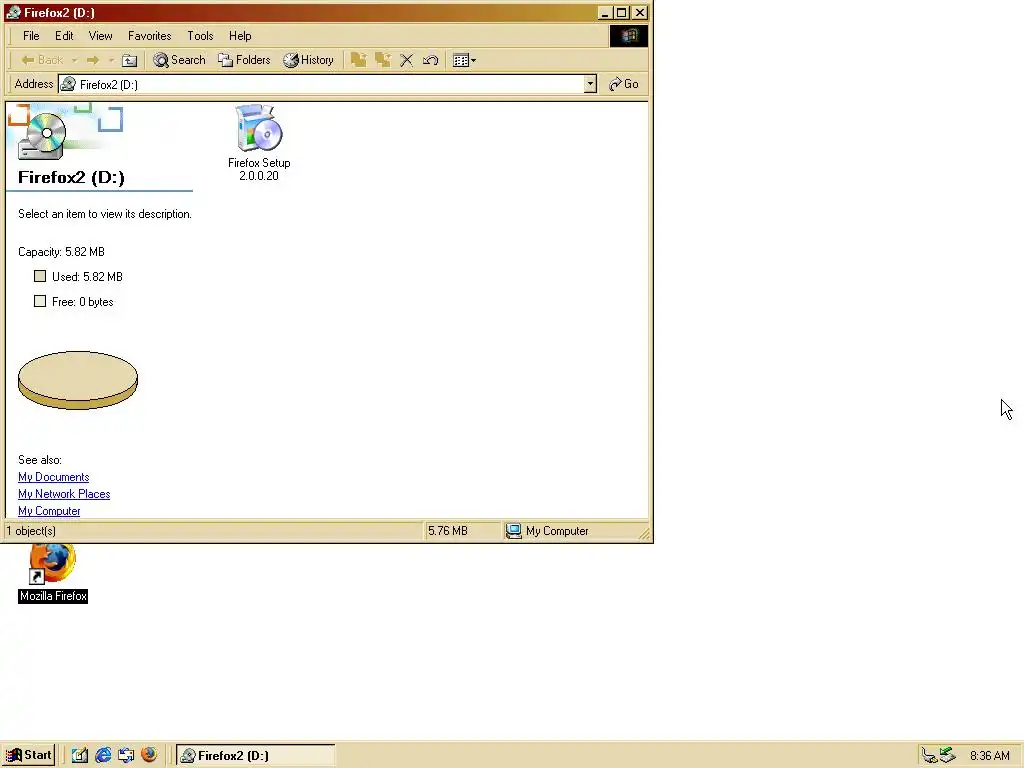This screenshot has width=1024, height=768.
Task: Click the Forward arrow toolbar button
Action: 93,60
